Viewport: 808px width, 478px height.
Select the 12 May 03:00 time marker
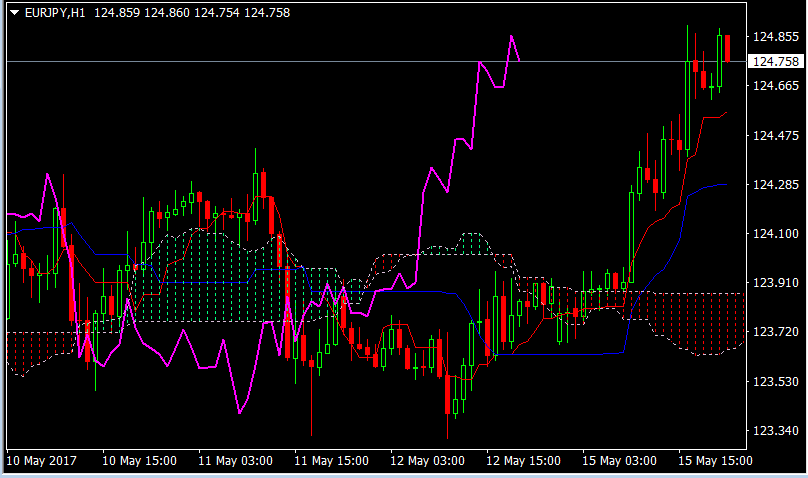[426, 461]
